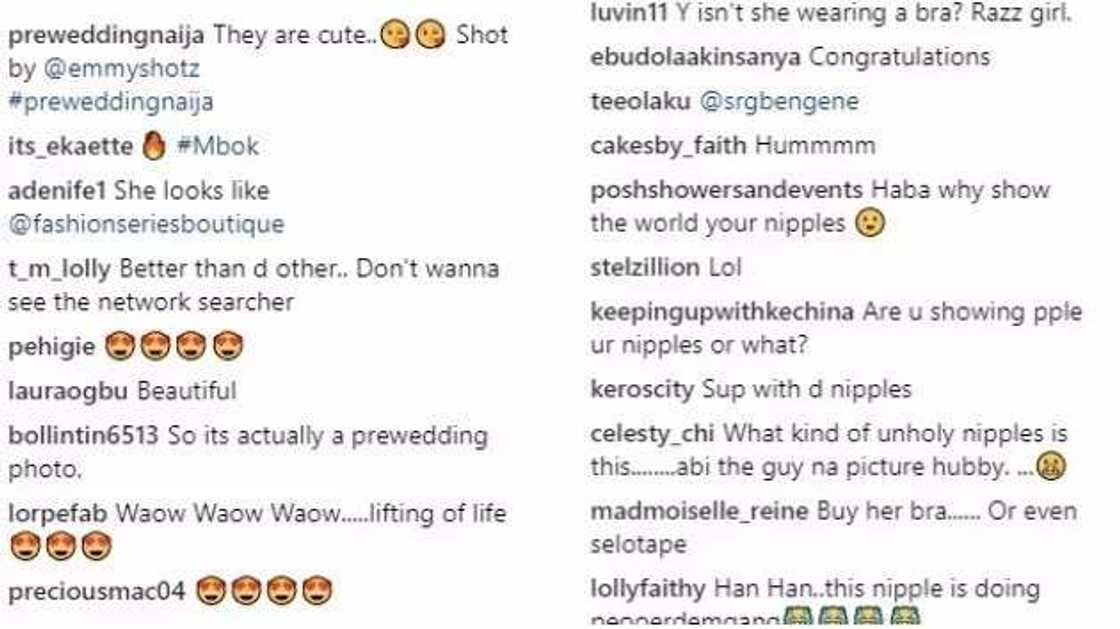Open the #Mbok hashtag
Image resolution: width=1120 pixels, height=629 pixels.
tap(217, 146)
